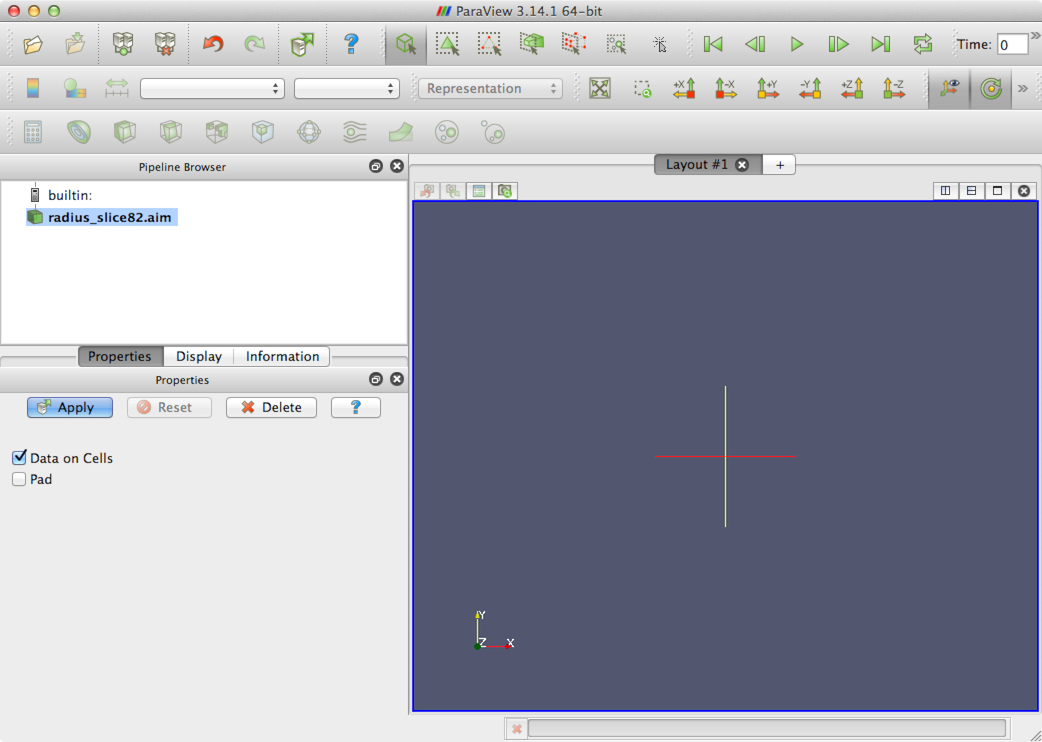Apply the Slice filter
The height and width of the screenshot is (742, 1042).
click(171, 132)
